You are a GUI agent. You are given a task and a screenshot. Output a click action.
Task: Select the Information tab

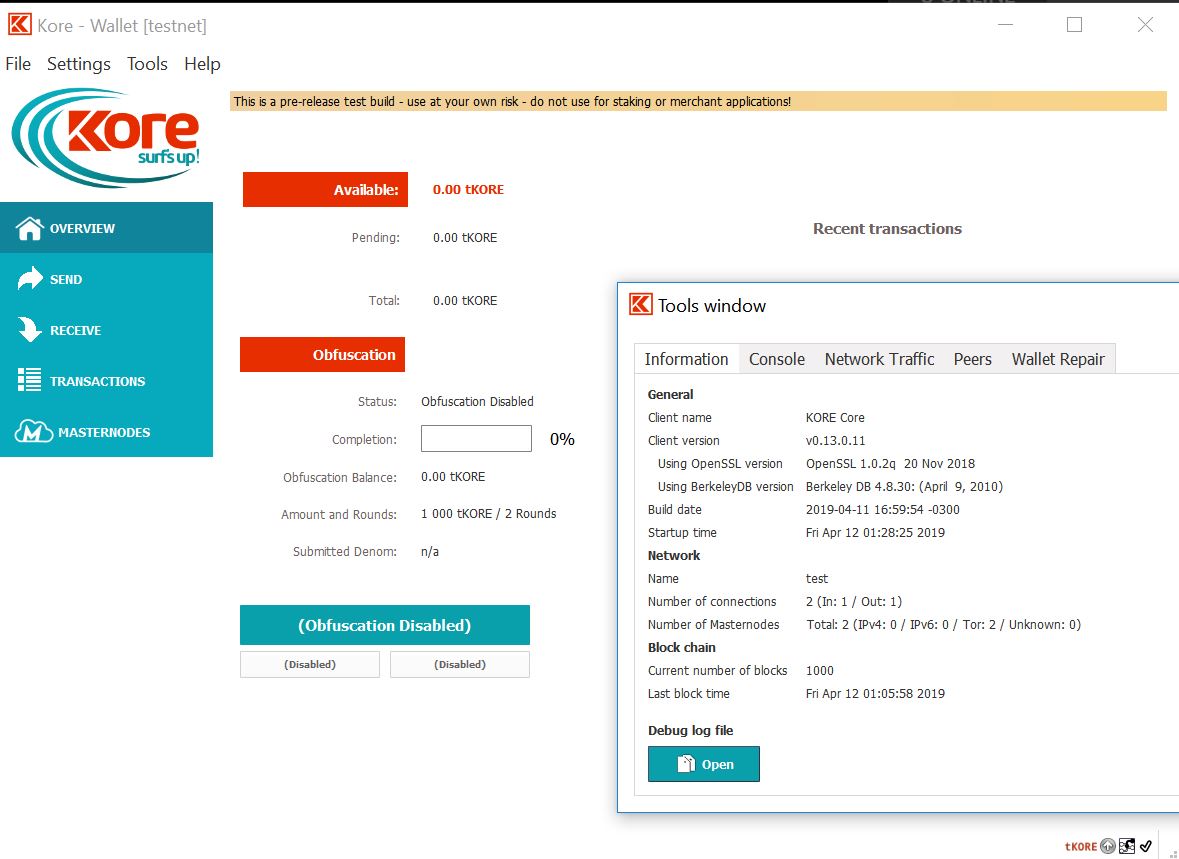(686, 359)
